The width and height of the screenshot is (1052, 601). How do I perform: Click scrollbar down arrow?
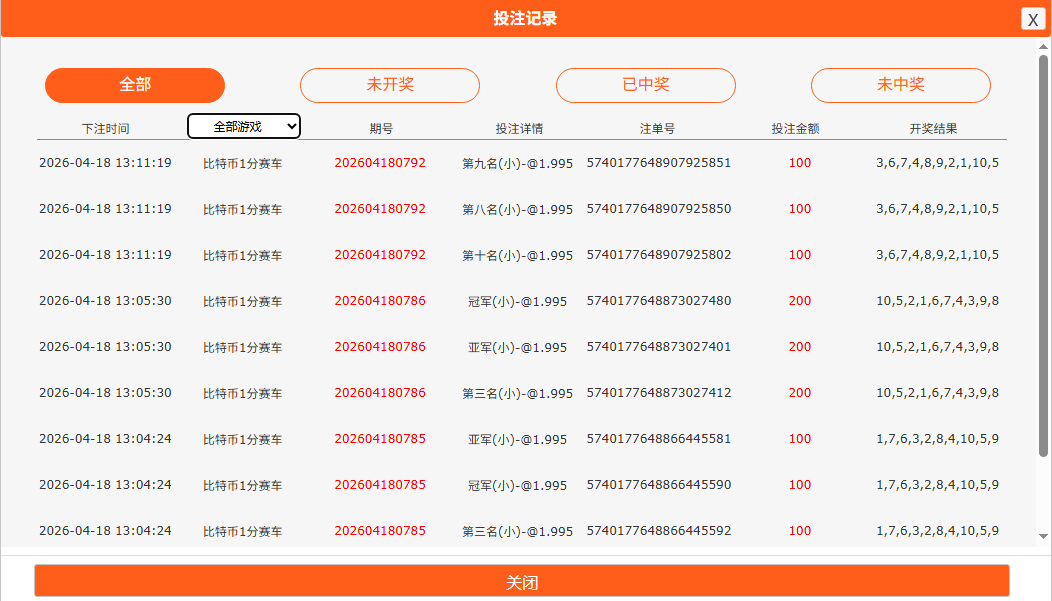point(1044,537)
